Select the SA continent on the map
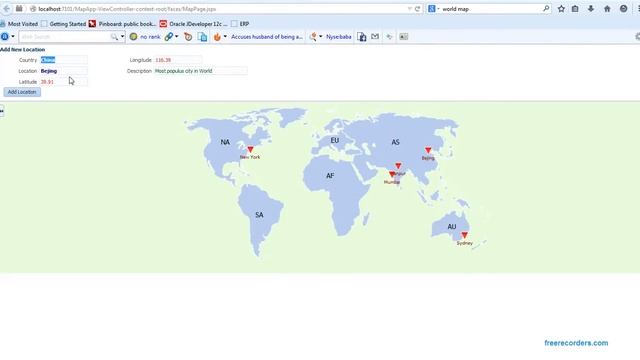Image resolution: width=640 pixels, height=360 pixels. click(259, 215)
